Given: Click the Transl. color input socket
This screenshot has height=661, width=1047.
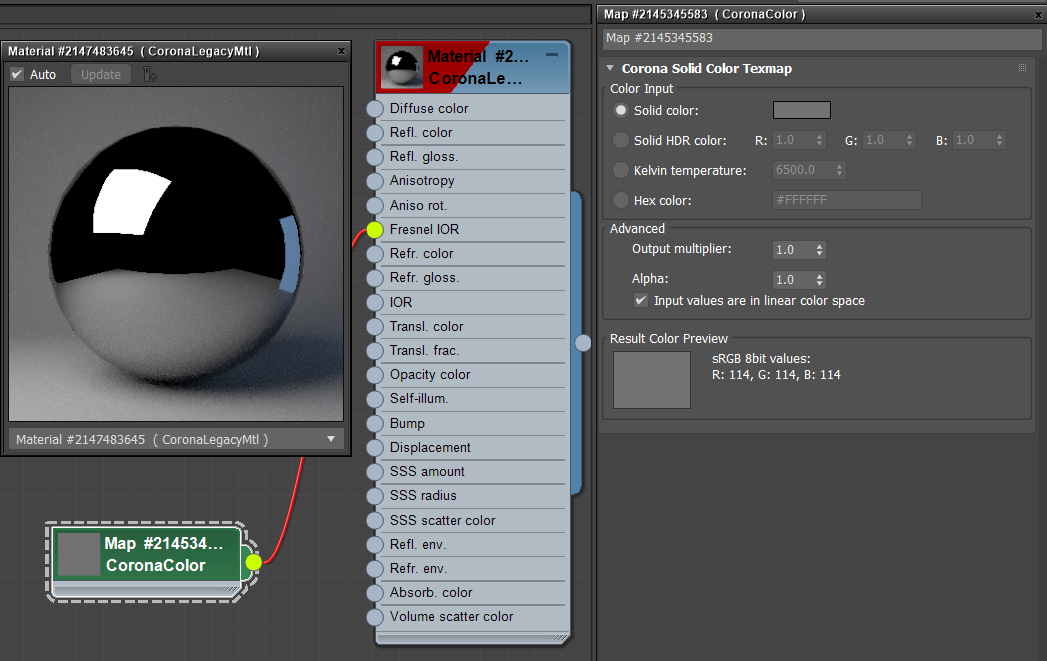Looking at the screenshot, I should pos(375,326).
